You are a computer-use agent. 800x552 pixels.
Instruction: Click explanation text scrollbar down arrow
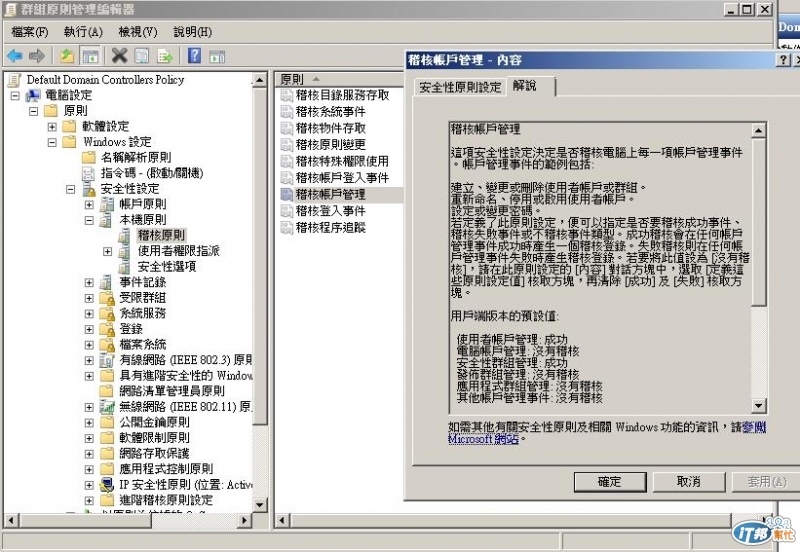click(x=759, y=406)
